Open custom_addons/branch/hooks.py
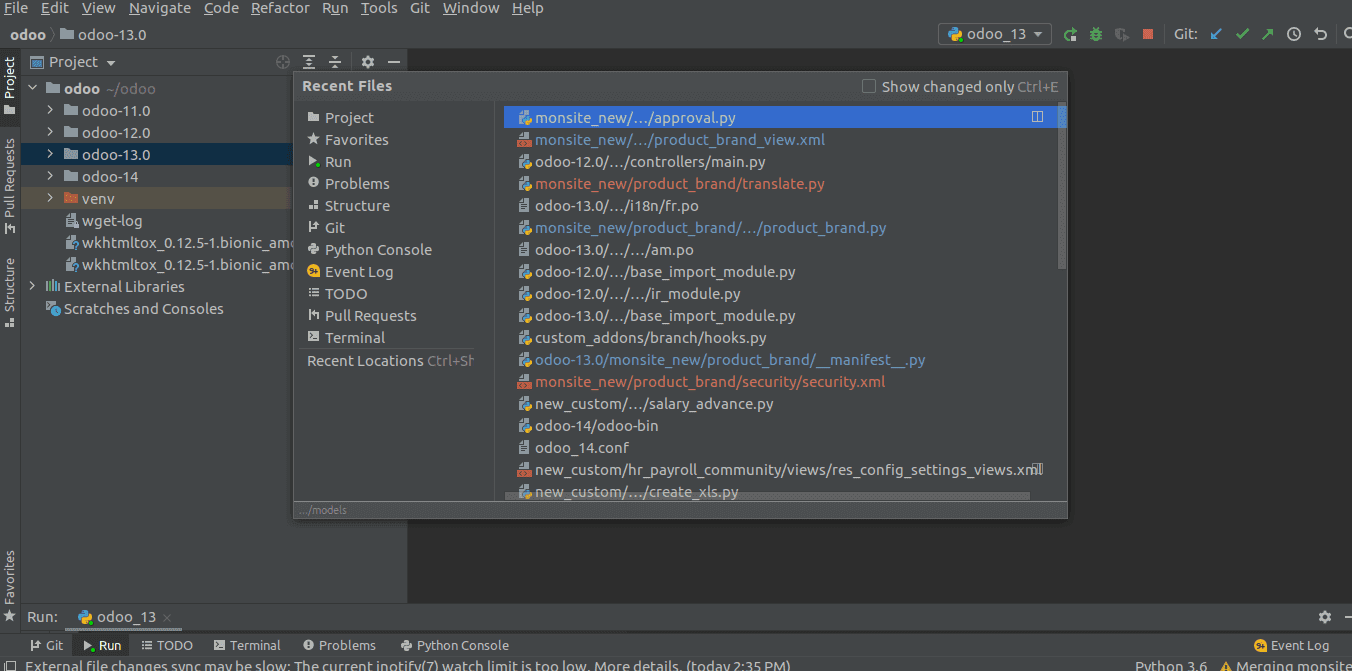The width and height of the screenshot is (1352, 671). pyautogui.click(x=651, y=337)
